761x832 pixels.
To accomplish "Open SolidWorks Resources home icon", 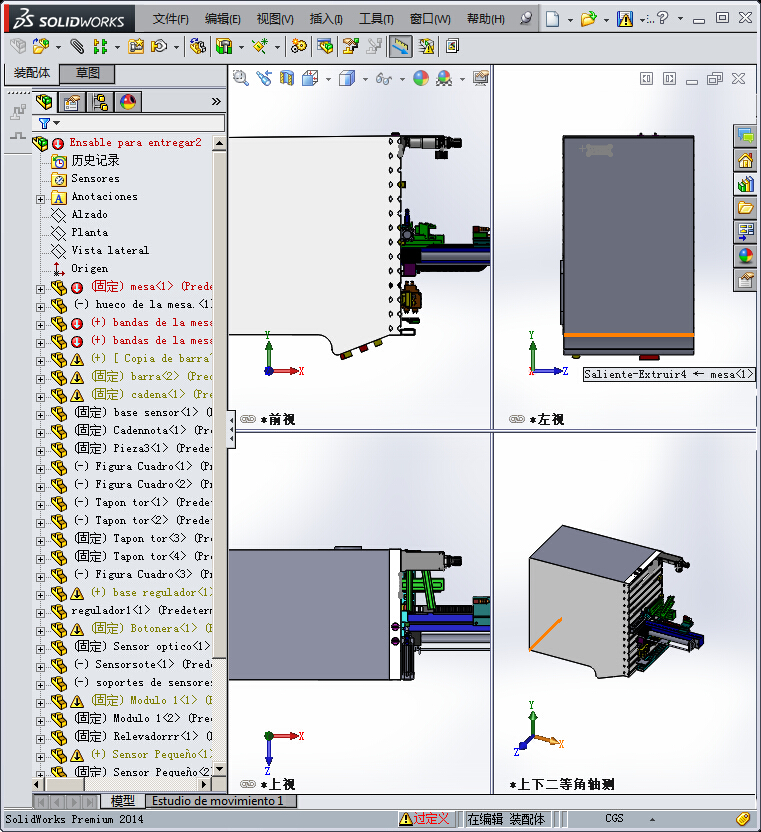I will coord(745,160).
